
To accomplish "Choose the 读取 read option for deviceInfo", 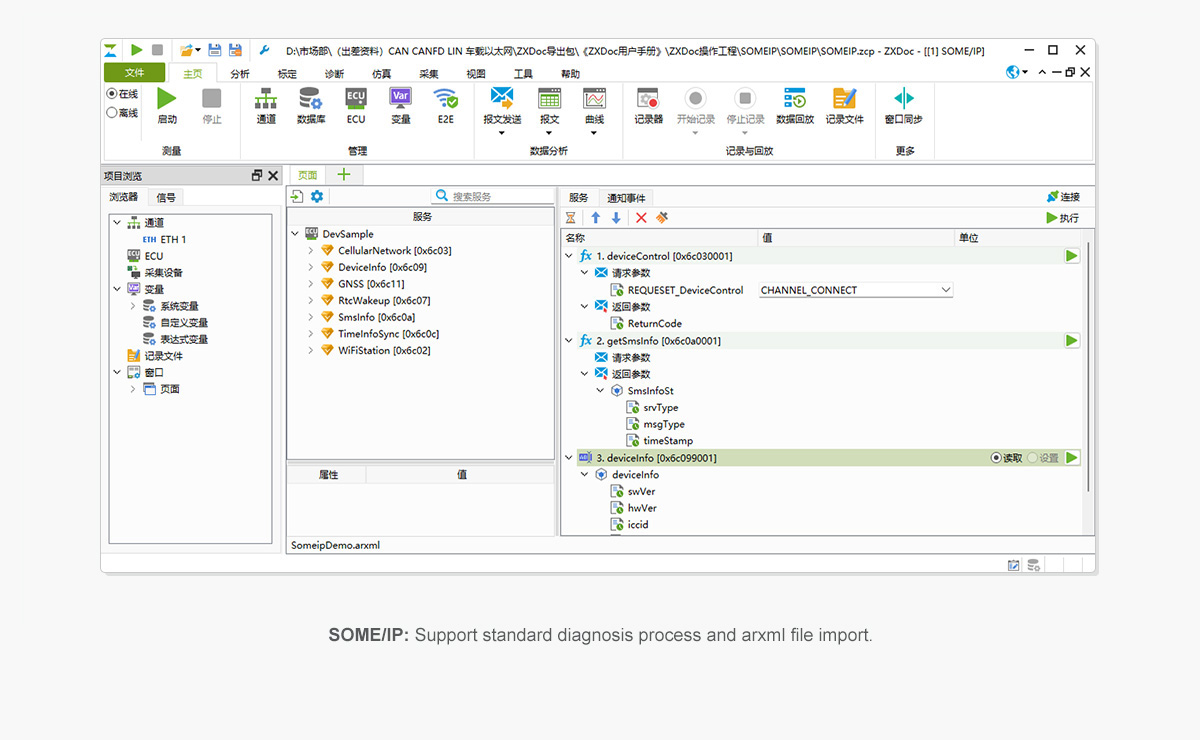I will pyautogui.click(x=996, y=458).
